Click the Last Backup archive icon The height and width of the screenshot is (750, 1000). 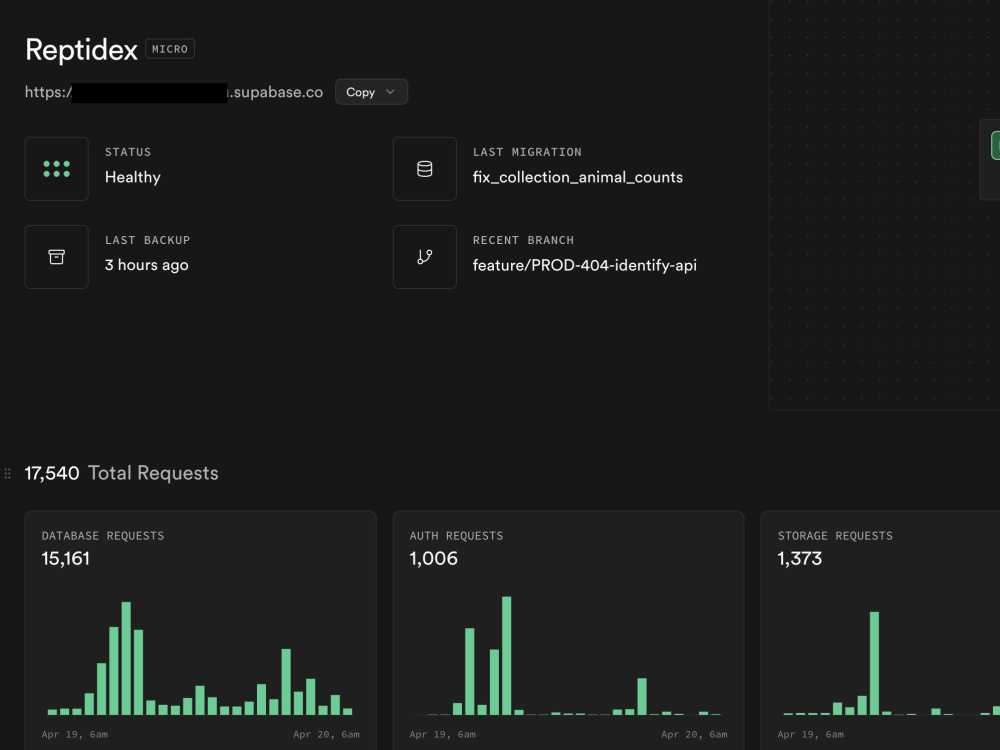pos(56,257)
